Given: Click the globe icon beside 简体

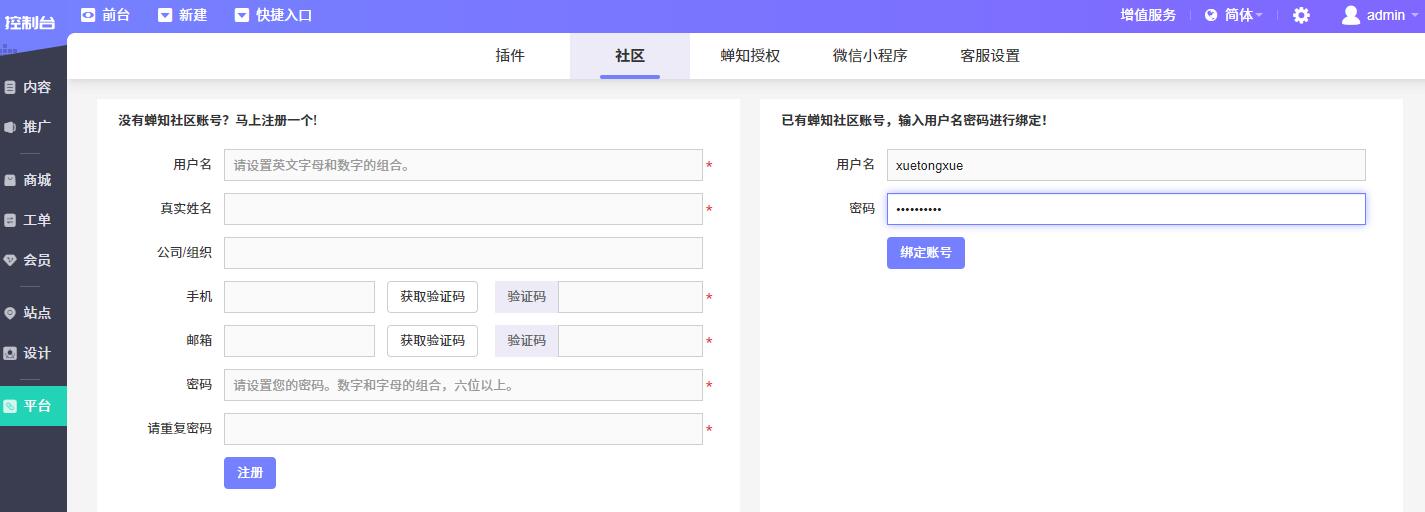Looking at the screenshot, I should tap(1211, 15).
